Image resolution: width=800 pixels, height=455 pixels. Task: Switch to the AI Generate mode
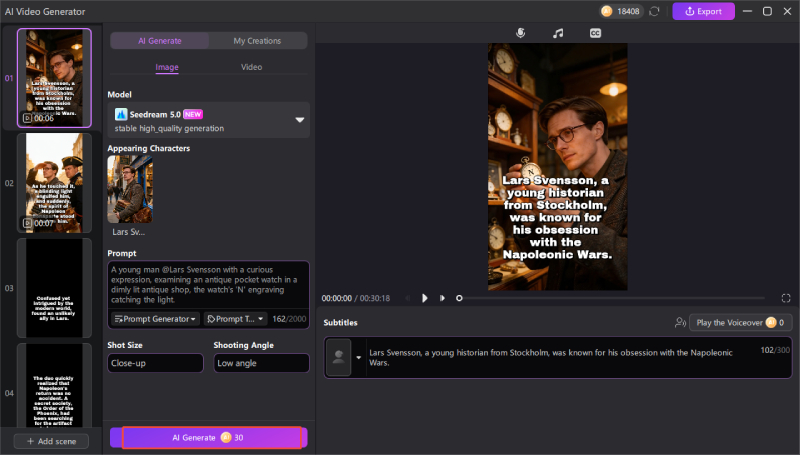[x=160, y=41]
